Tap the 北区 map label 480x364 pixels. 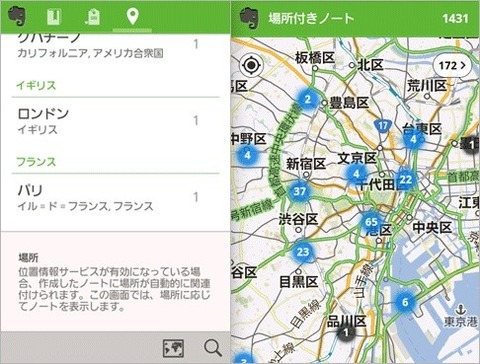370,65
